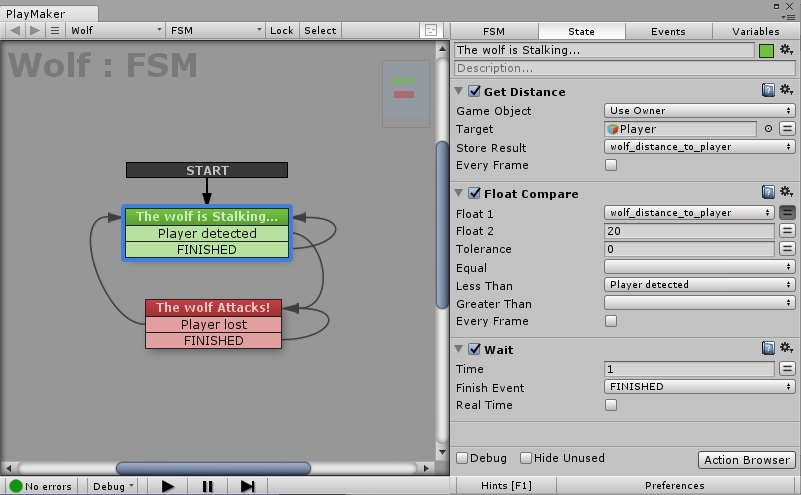
Task: Collapse the Wait action section
Action: pos(459,349)
